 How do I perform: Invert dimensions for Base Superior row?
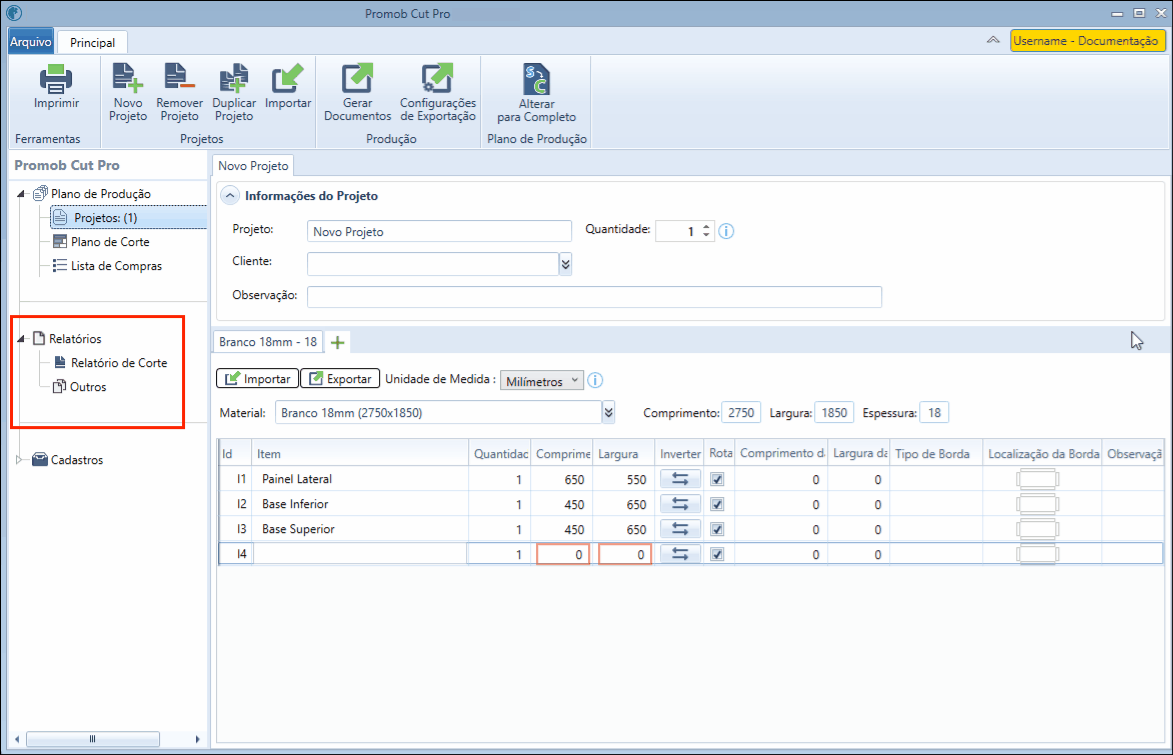pos(680,529)
